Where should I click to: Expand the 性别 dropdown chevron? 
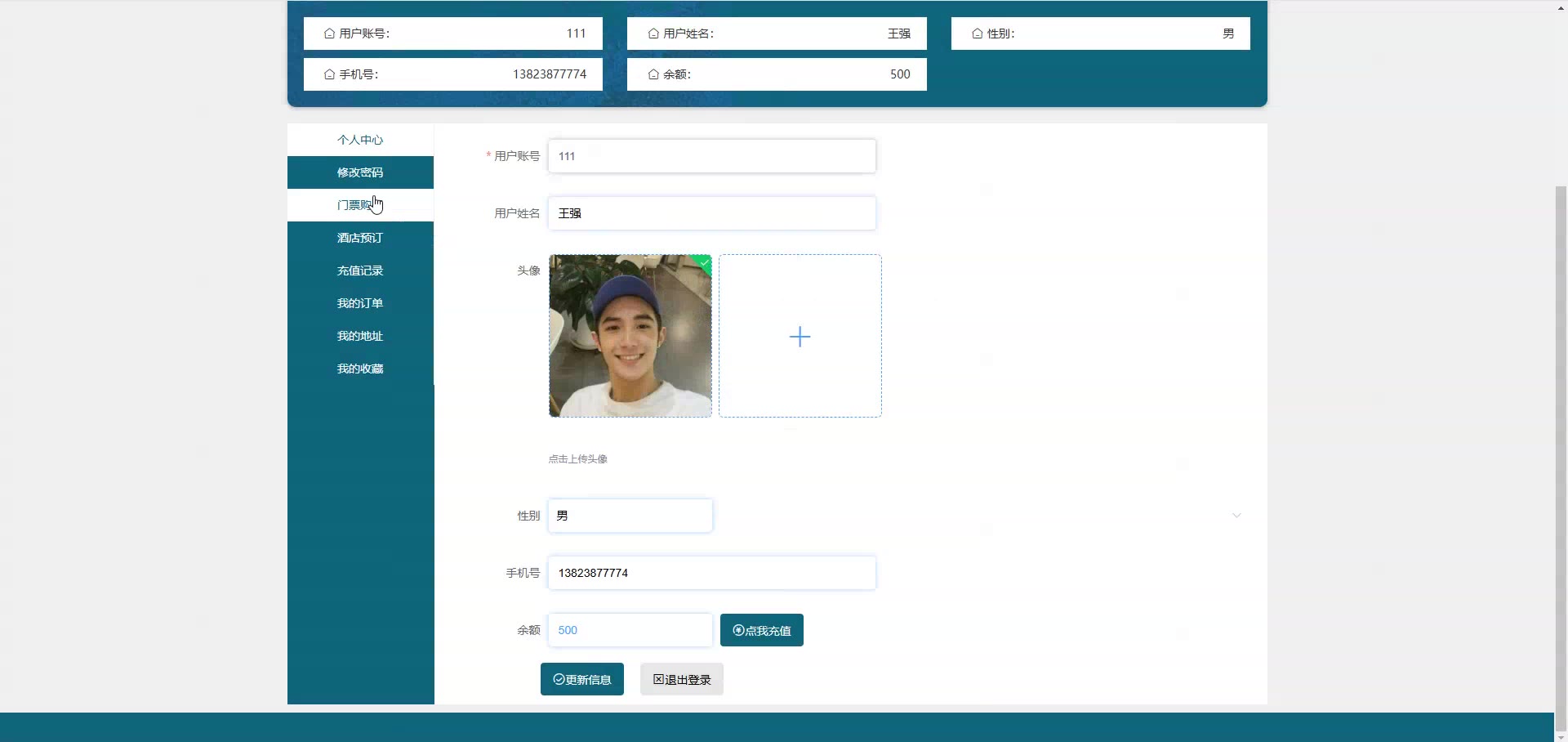click(x=1236, y=516)
